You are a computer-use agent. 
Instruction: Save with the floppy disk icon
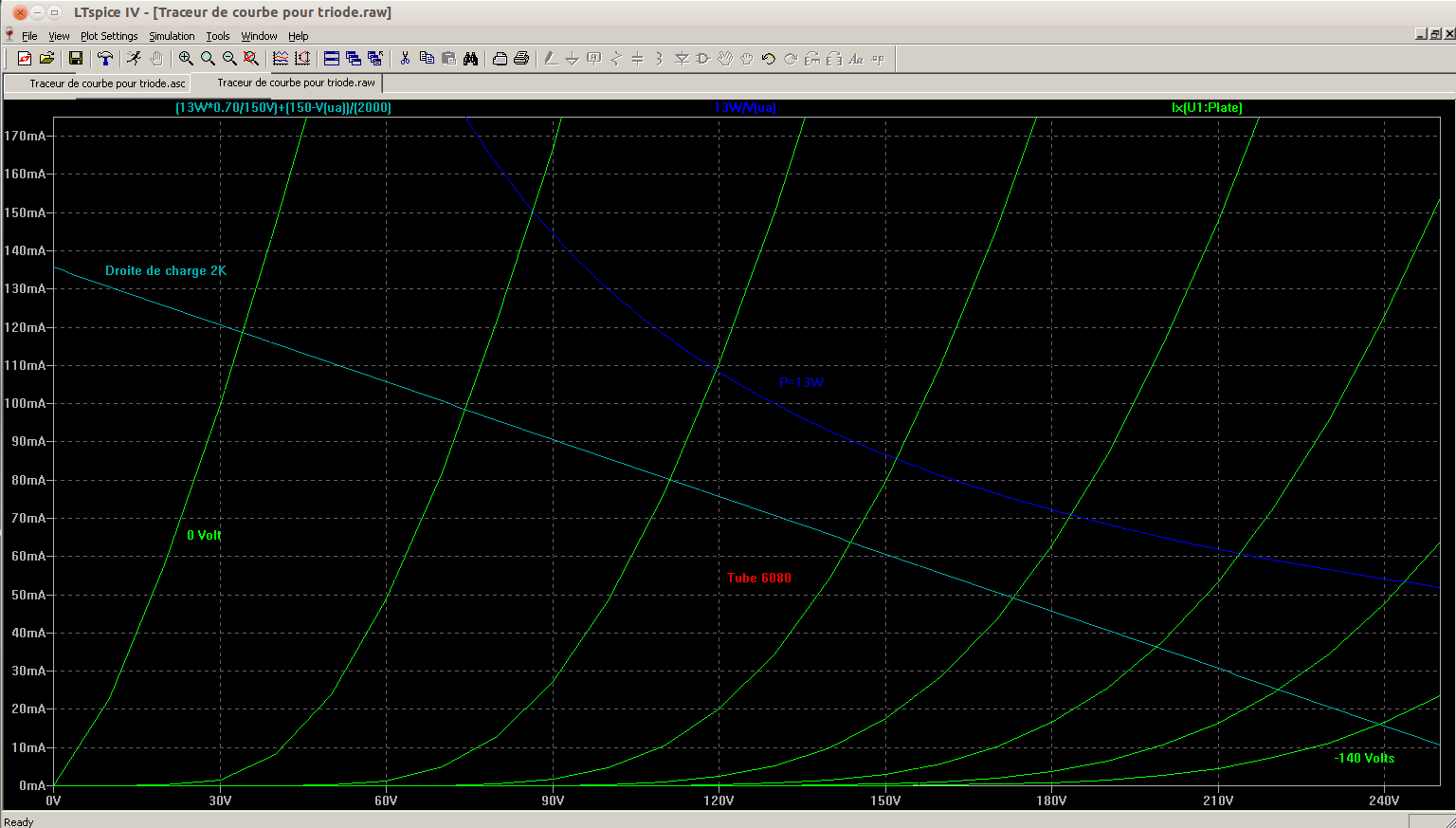click(x=76, y=59)
